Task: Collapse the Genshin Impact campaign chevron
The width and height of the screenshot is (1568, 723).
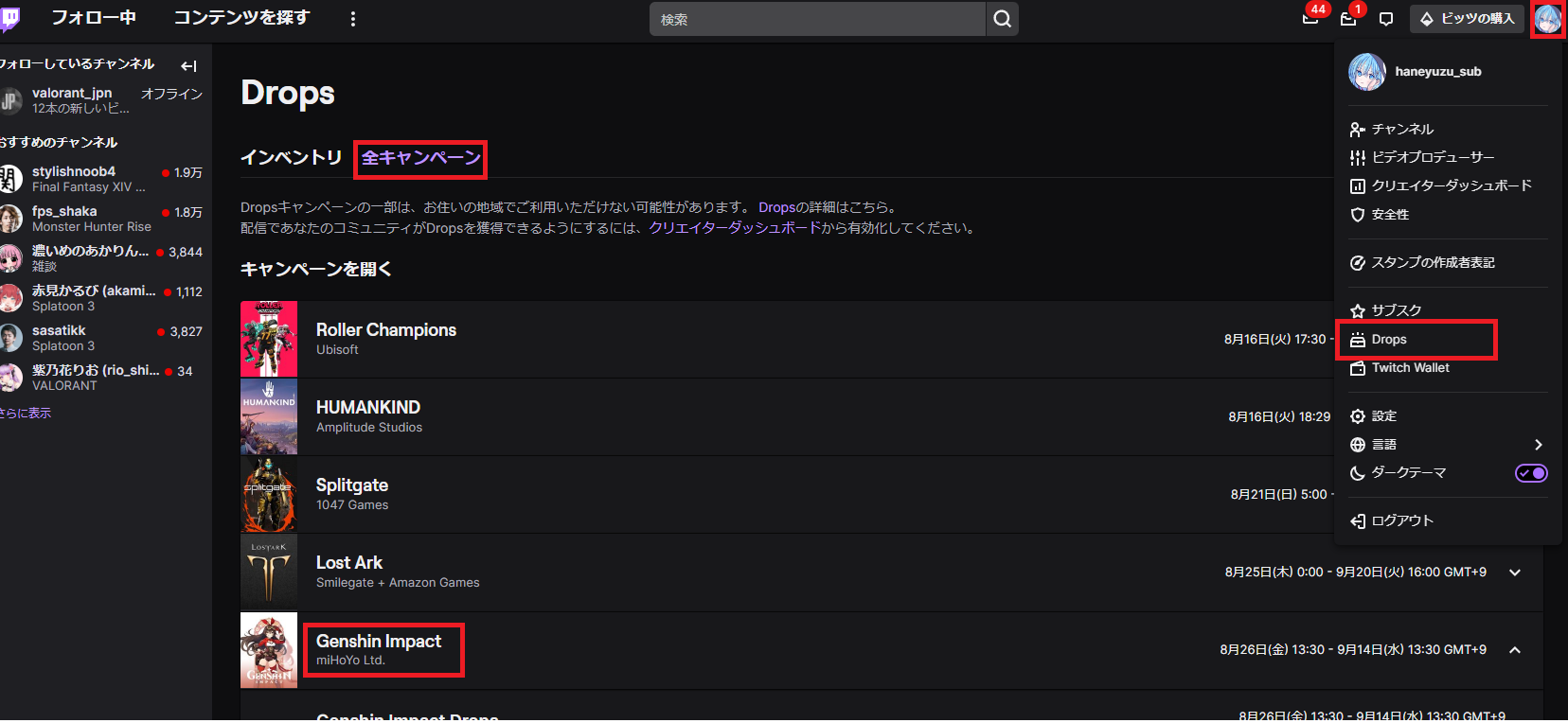Action: pyautogui.click(x=1515, y=650)
